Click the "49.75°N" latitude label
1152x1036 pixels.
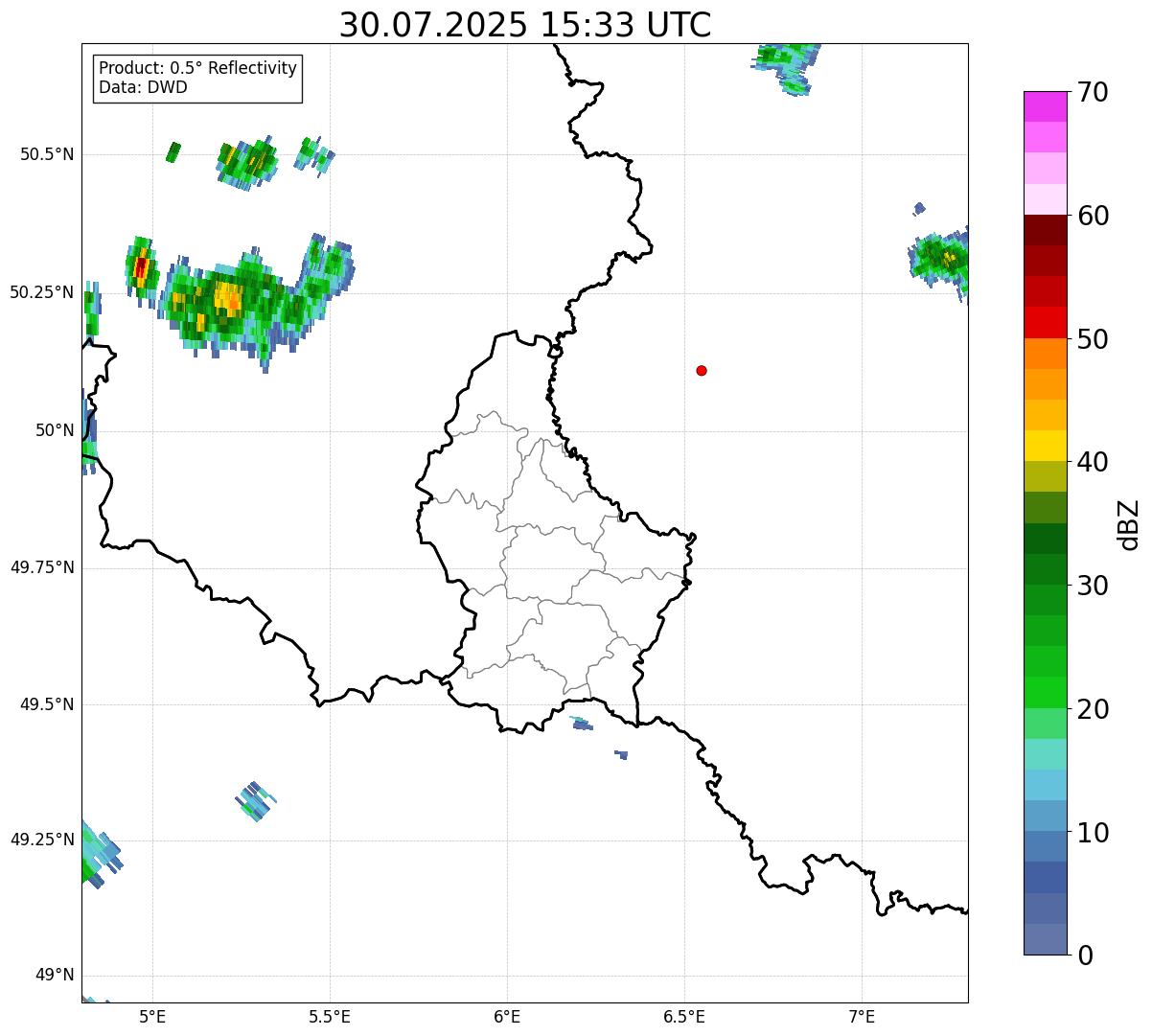point(42,567)
